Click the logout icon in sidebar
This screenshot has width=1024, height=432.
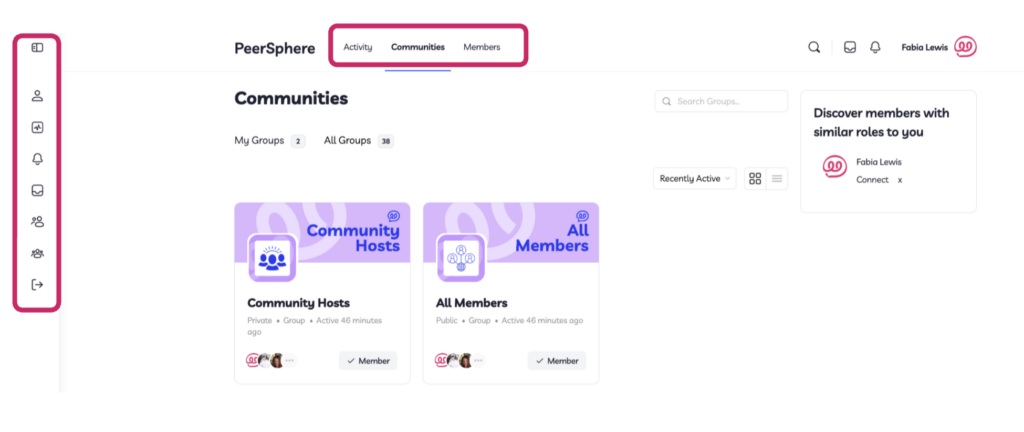point(37,285)
